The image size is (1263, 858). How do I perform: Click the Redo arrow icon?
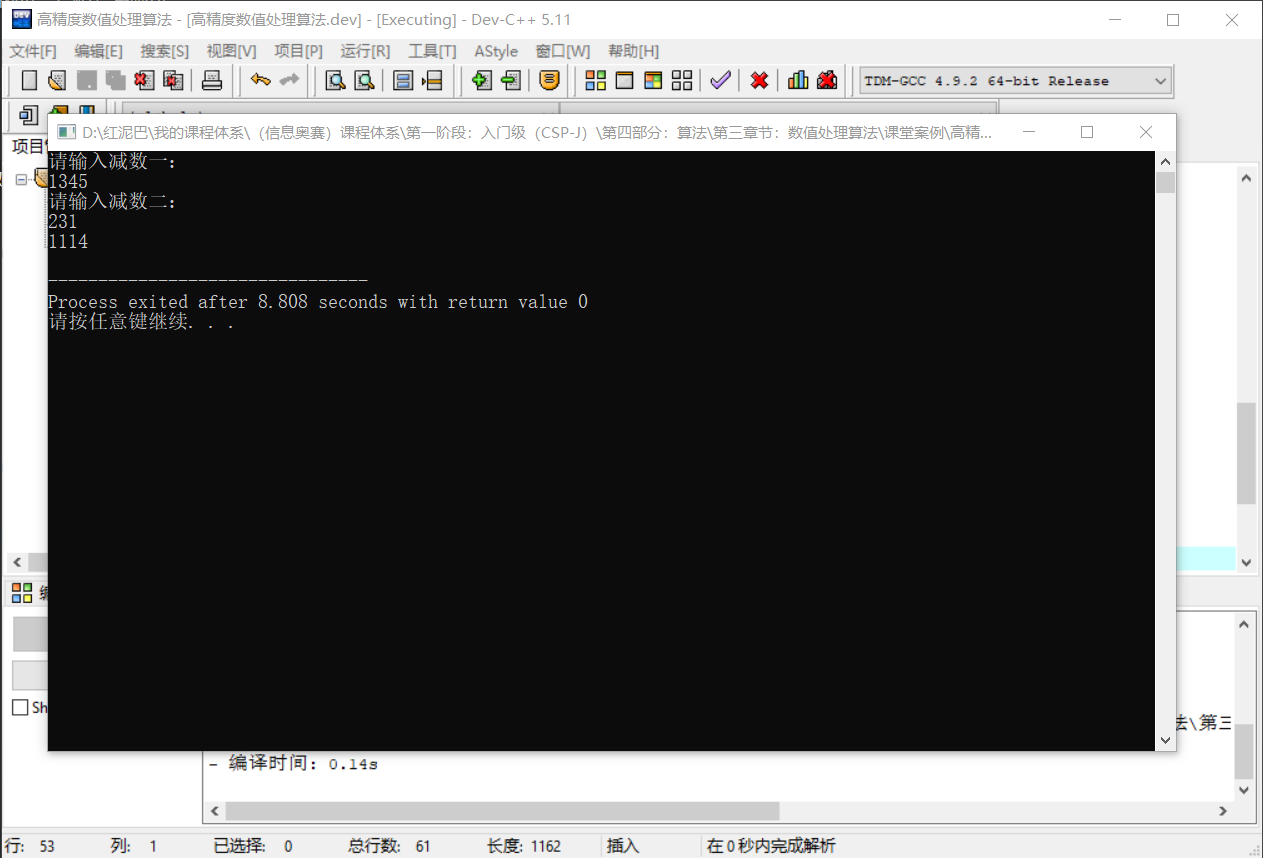[289, 81]
